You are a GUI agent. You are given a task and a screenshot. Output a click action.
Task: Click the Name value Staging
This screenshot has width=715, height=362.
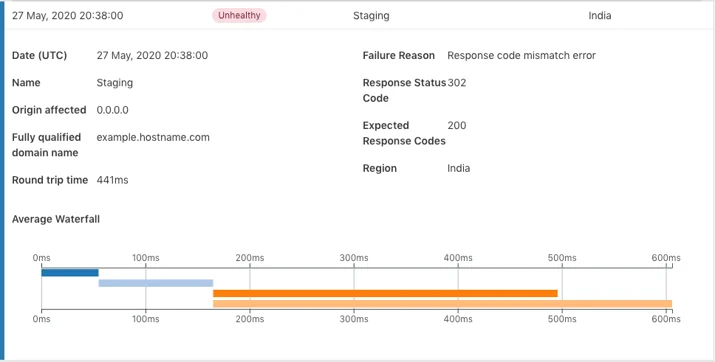pos(115,83)
